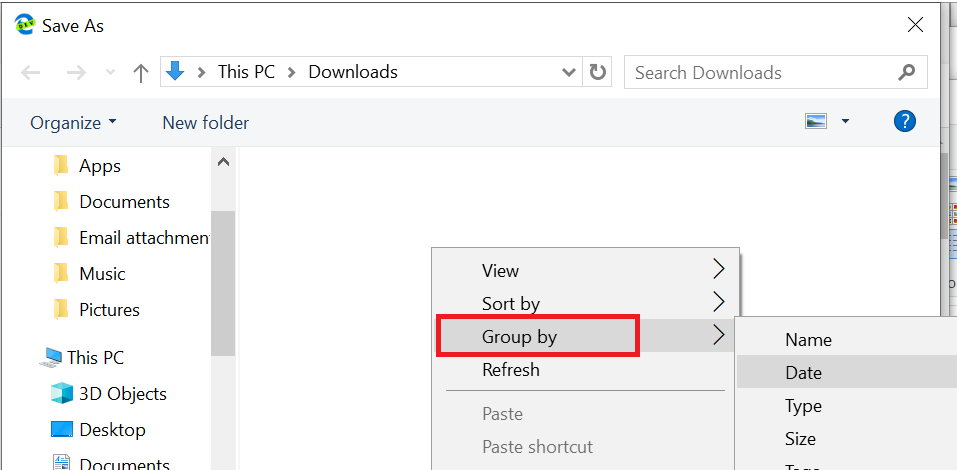
Task: Click Refresh in the context menu
Action: 511,369
